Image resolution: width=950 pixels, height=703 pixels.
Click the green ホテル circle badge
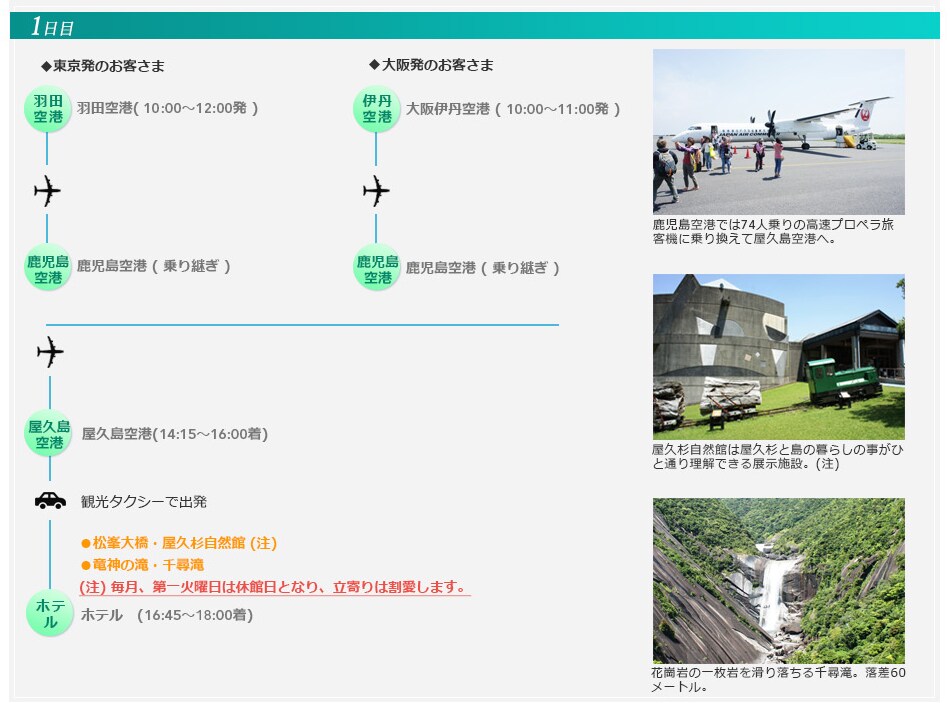pyautogui.click(x=49, y=614)
